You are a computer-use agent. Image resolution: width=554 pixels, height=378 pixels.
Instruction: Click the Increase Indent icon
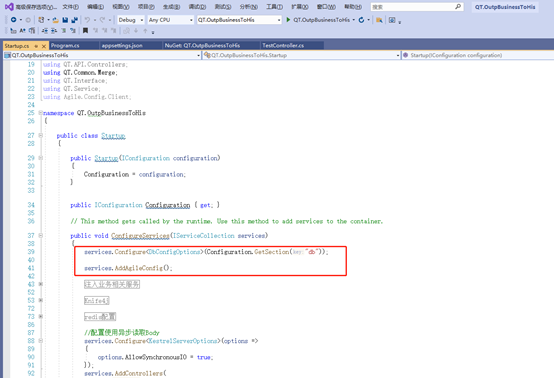tap(54, 31)
